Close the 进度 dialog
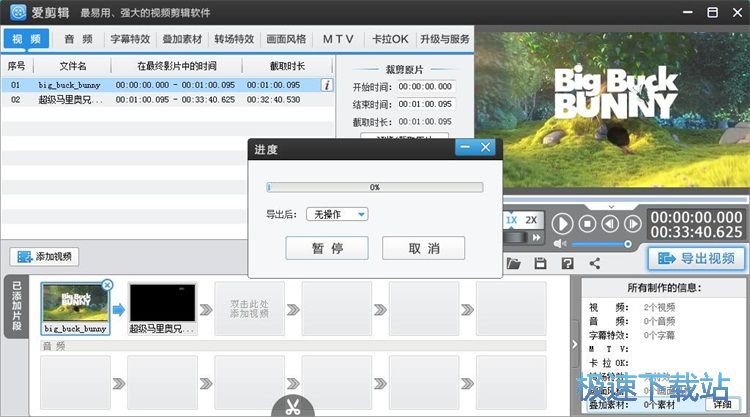Viewport: 750px width, 417px height. pos(485,147)
